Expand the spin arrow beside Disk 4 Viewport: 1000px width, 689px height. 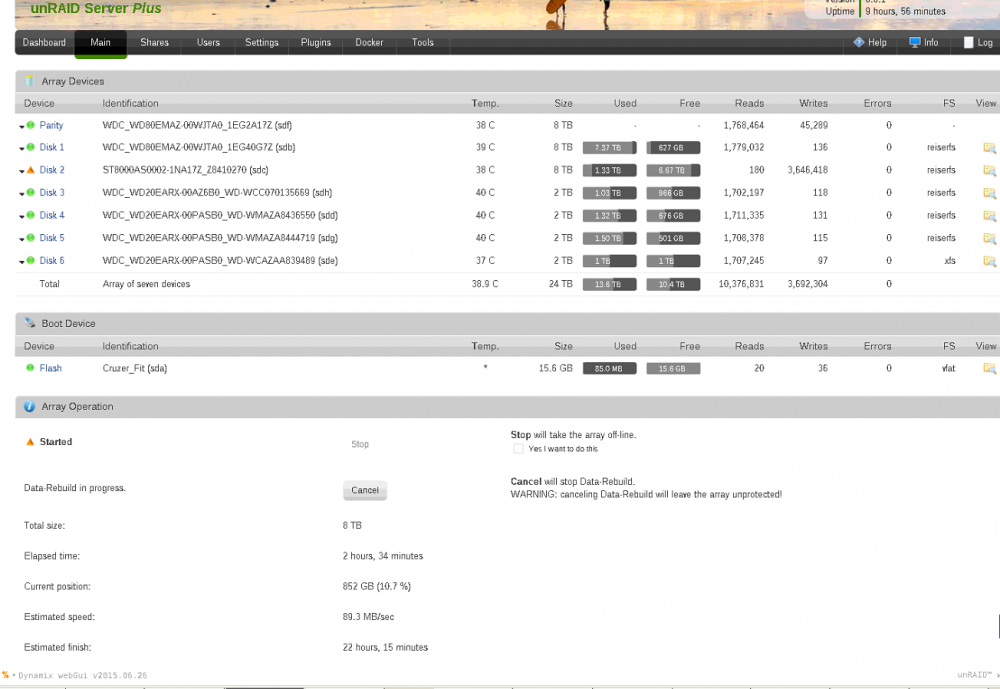click(x=22, y=217)
